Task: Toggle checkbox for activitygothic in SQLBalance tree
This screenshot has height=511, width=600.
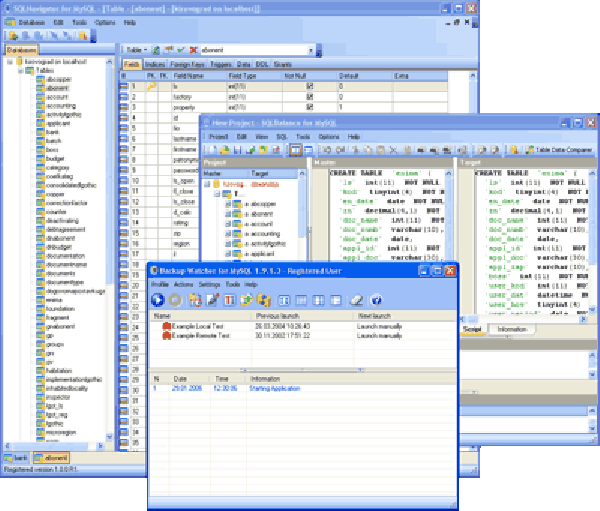Action: pyautogui.click(x=228, y=244)
